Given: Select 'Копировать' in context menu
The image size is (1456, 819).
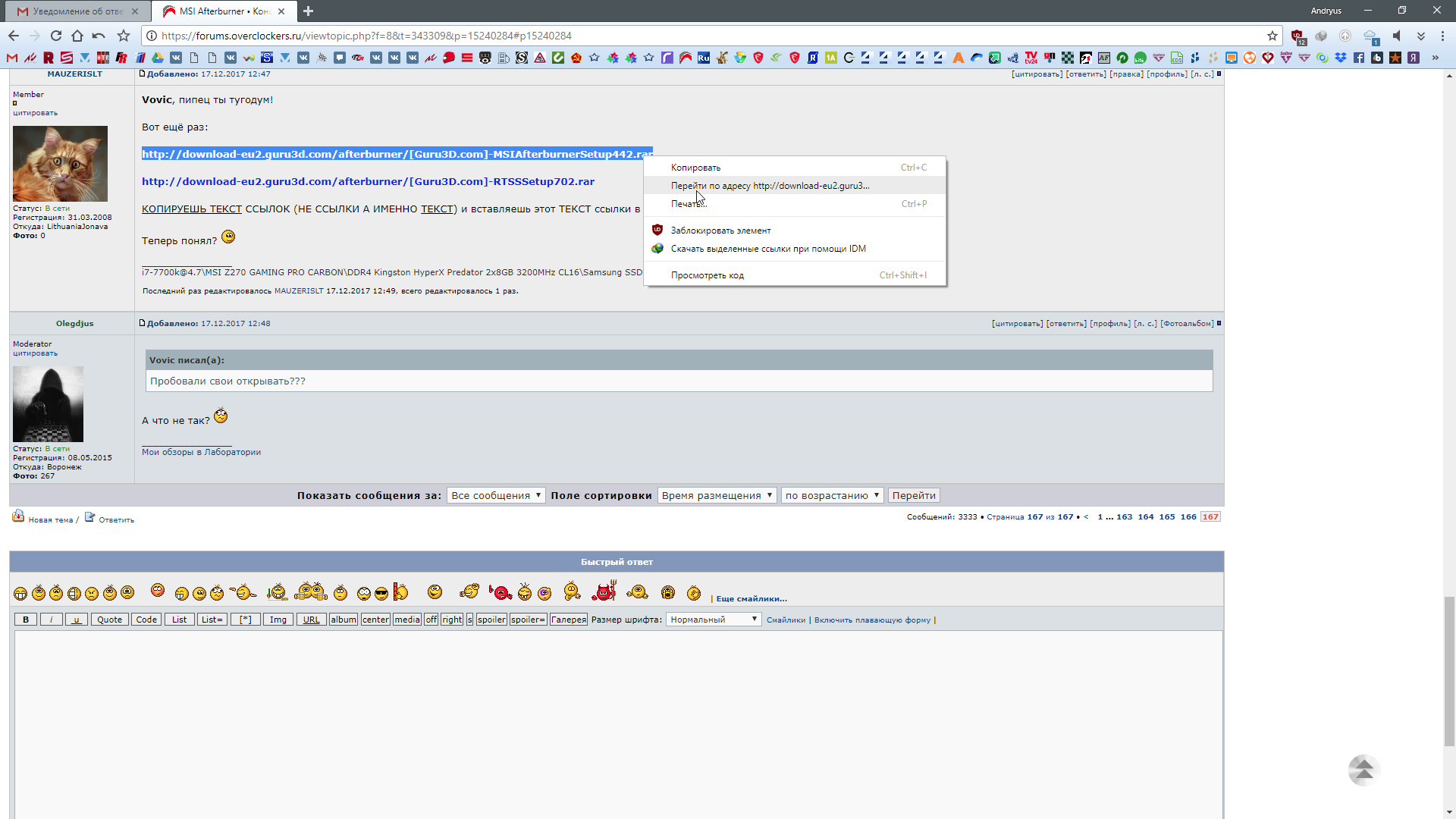Looking at the screenshot, I should 695,168.
